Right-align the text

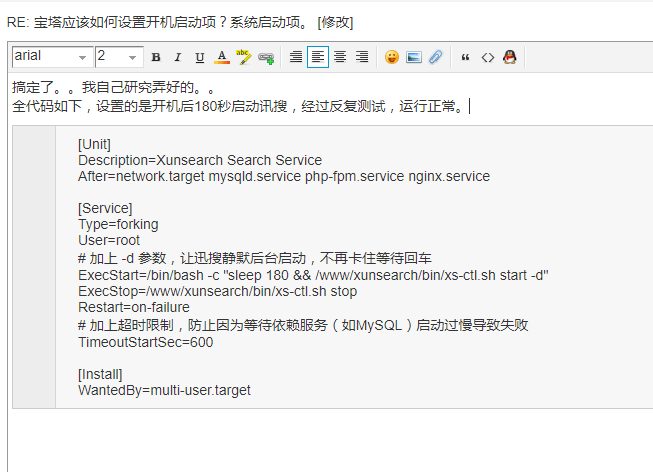coord(362,57)
